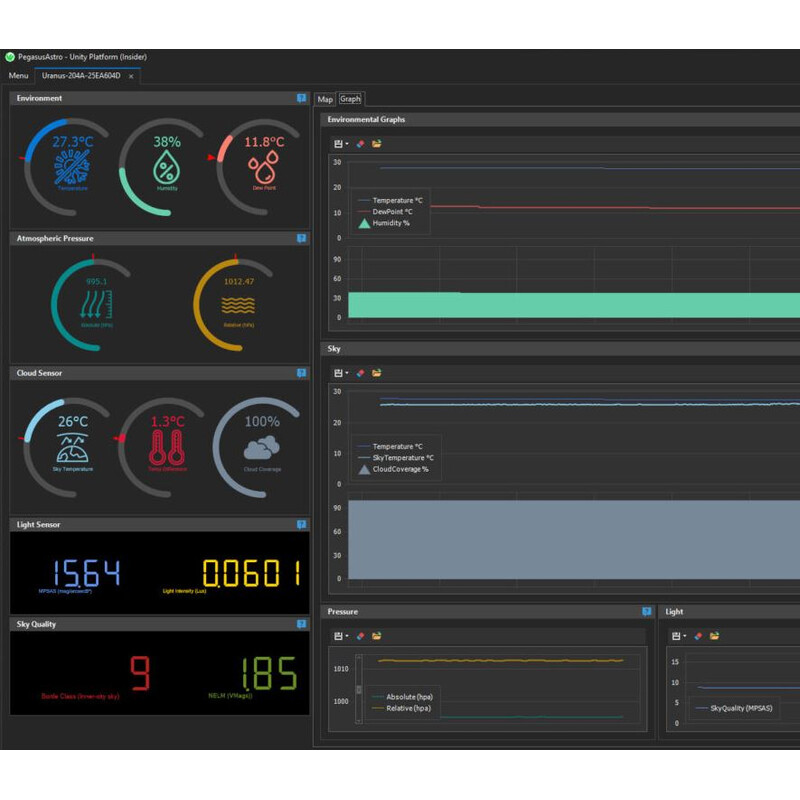Open a graph file via Sky panel folder icon
Image resolution: width=800 pixels, height=800 pixels.
point(376,371)
